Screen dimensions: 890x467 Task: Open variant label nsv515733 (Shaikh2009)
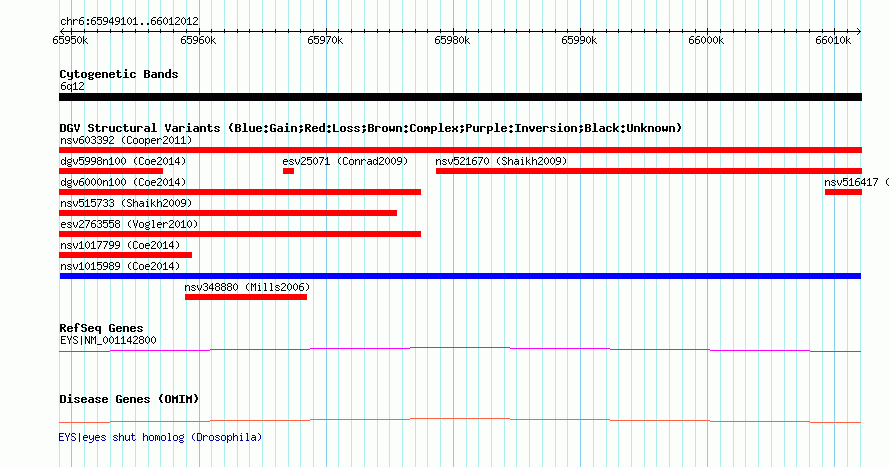tap(126, 203)
